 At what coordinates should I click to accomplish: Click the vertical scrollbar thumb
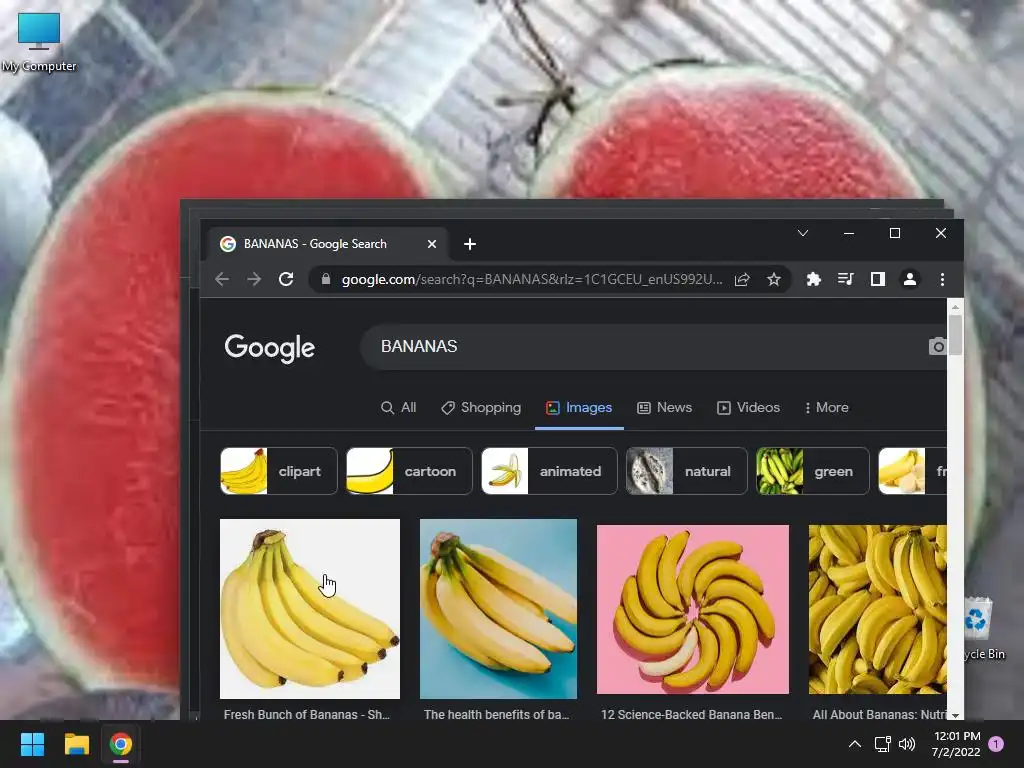tap(955, 335)
